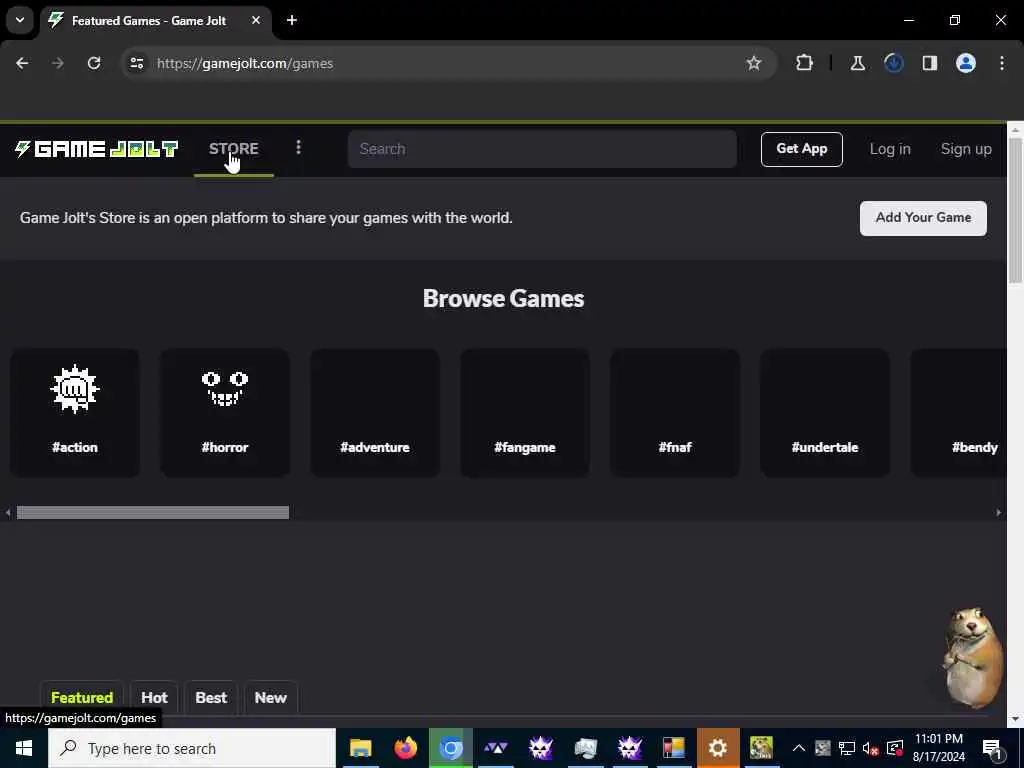Screen dimensions: 1024x768
Task: Bookmark this page with the star icon
Action: pyautogui.click(x=754, y=63)
